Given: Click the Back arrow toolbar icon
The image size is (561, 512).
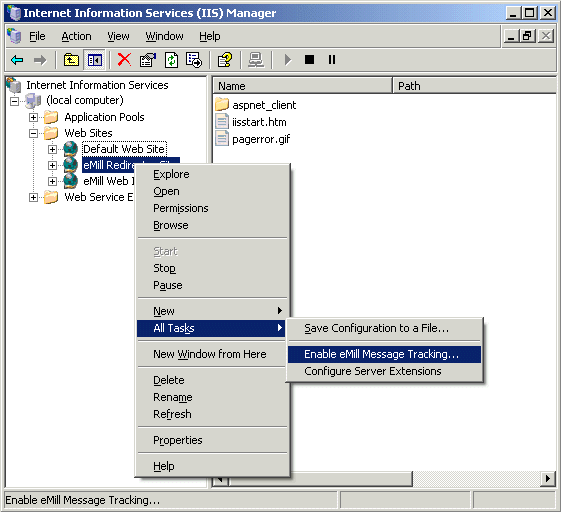Looking at the screenshot, I should 17,60.
